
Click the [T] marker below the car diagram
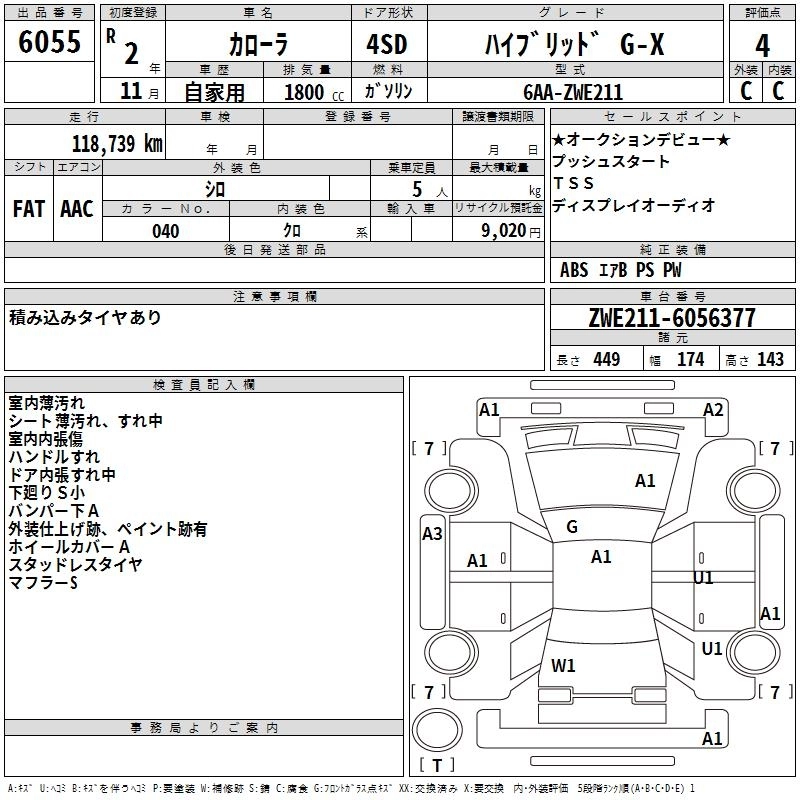coord(436,766)
